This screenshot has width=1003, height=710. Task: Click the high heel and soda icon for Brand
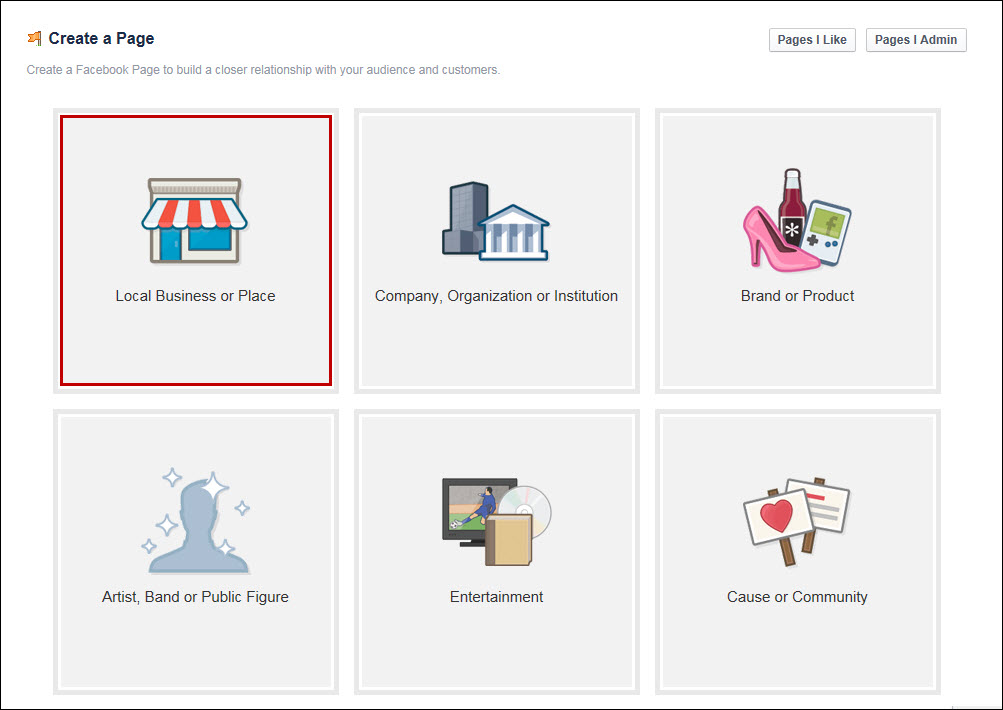tap(797, 220)
